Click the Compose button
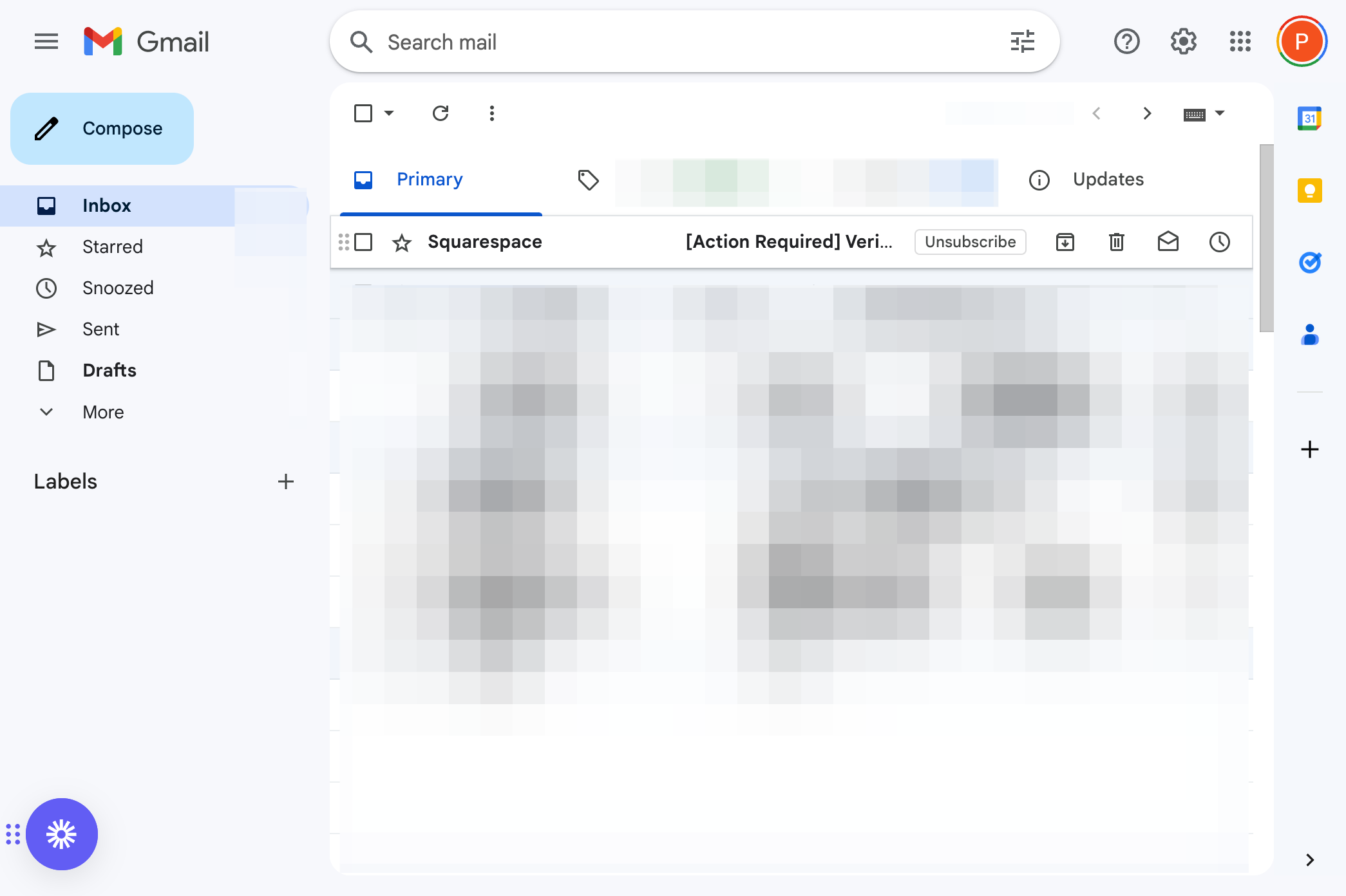 (x=102, y=129)
